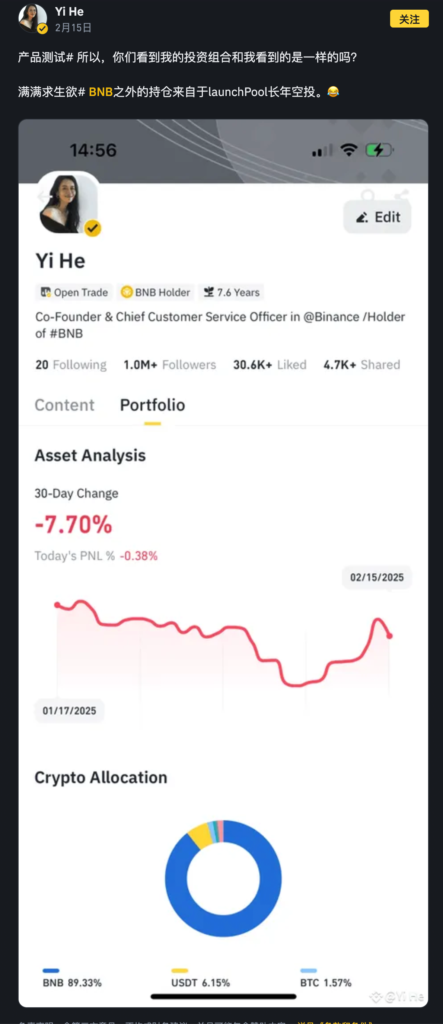This screenshot has width=443, height=1024.
Task: Click the 关注 follow button
Action: click(409, 19)
